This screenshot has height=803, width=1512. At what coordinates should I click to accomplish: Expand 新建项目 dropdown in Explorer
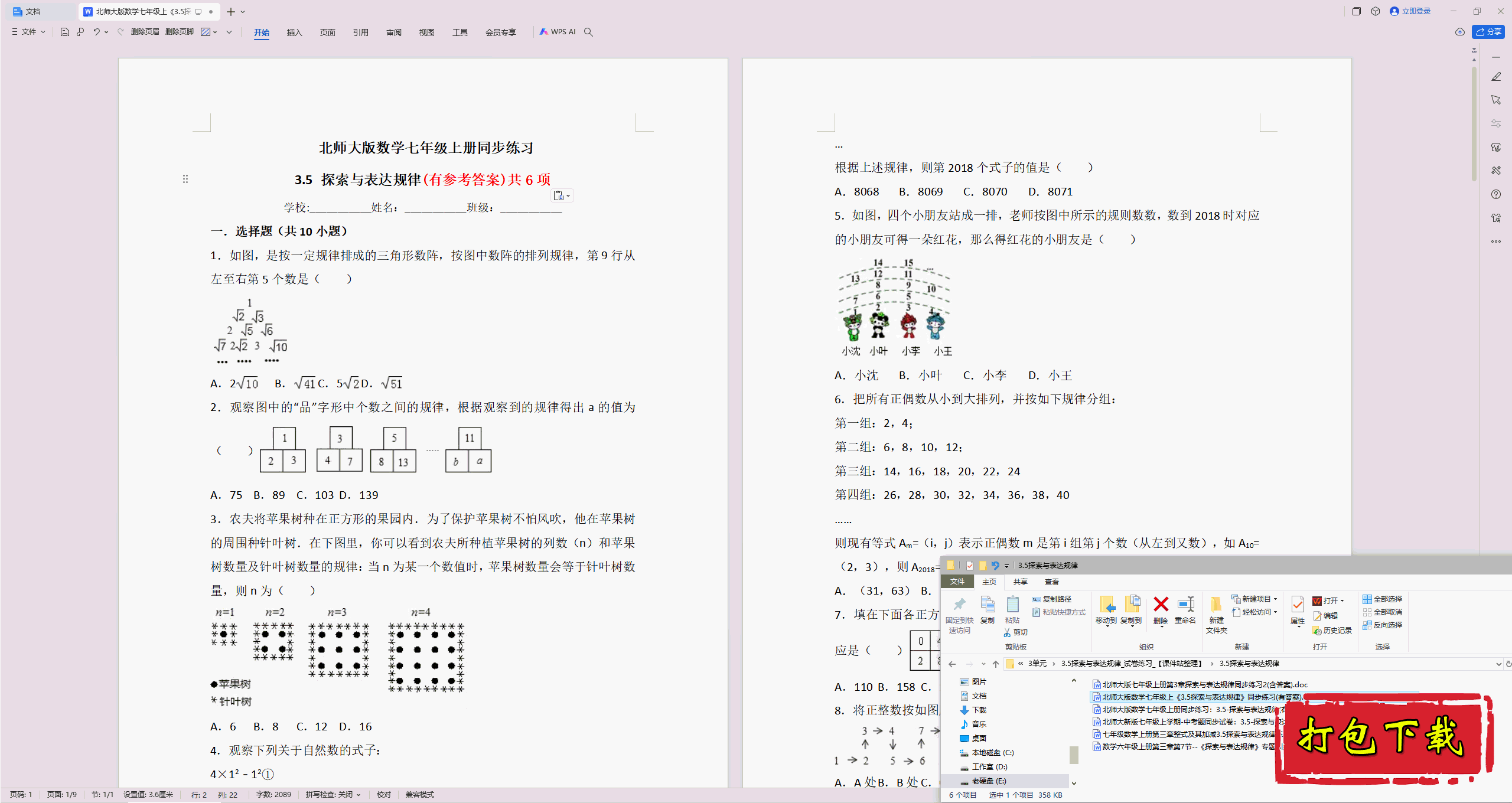coord(1276,599)
